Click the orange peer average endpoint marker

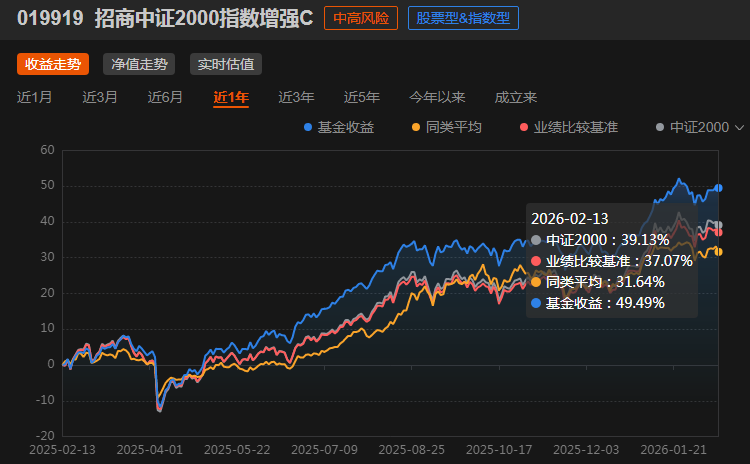click(718, 252)
